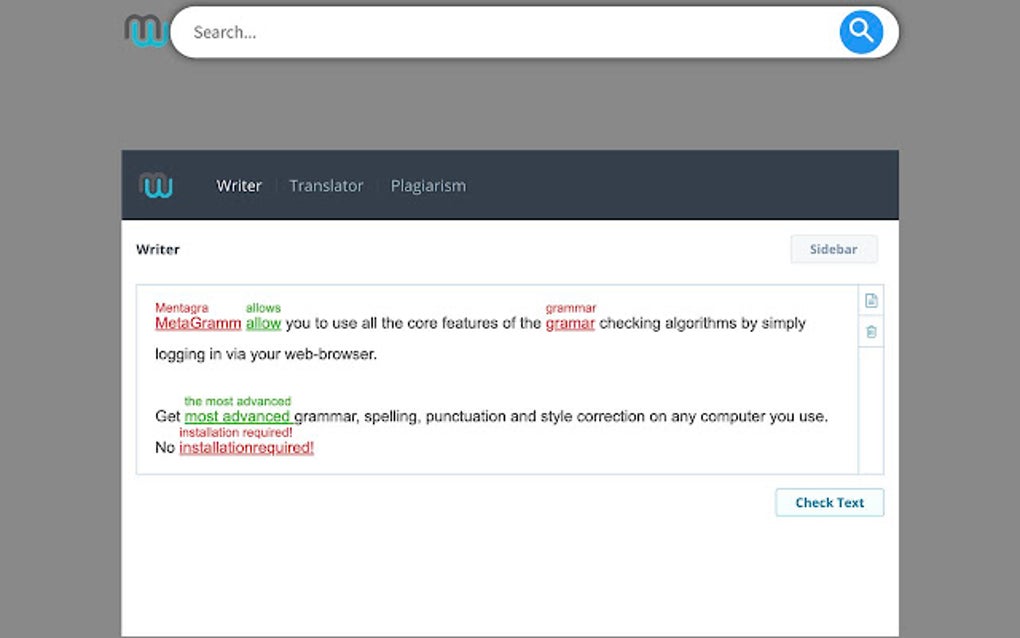Click the blue search magnifier icon
This screenshot has width=1020, height=638.
pos(861,31)
